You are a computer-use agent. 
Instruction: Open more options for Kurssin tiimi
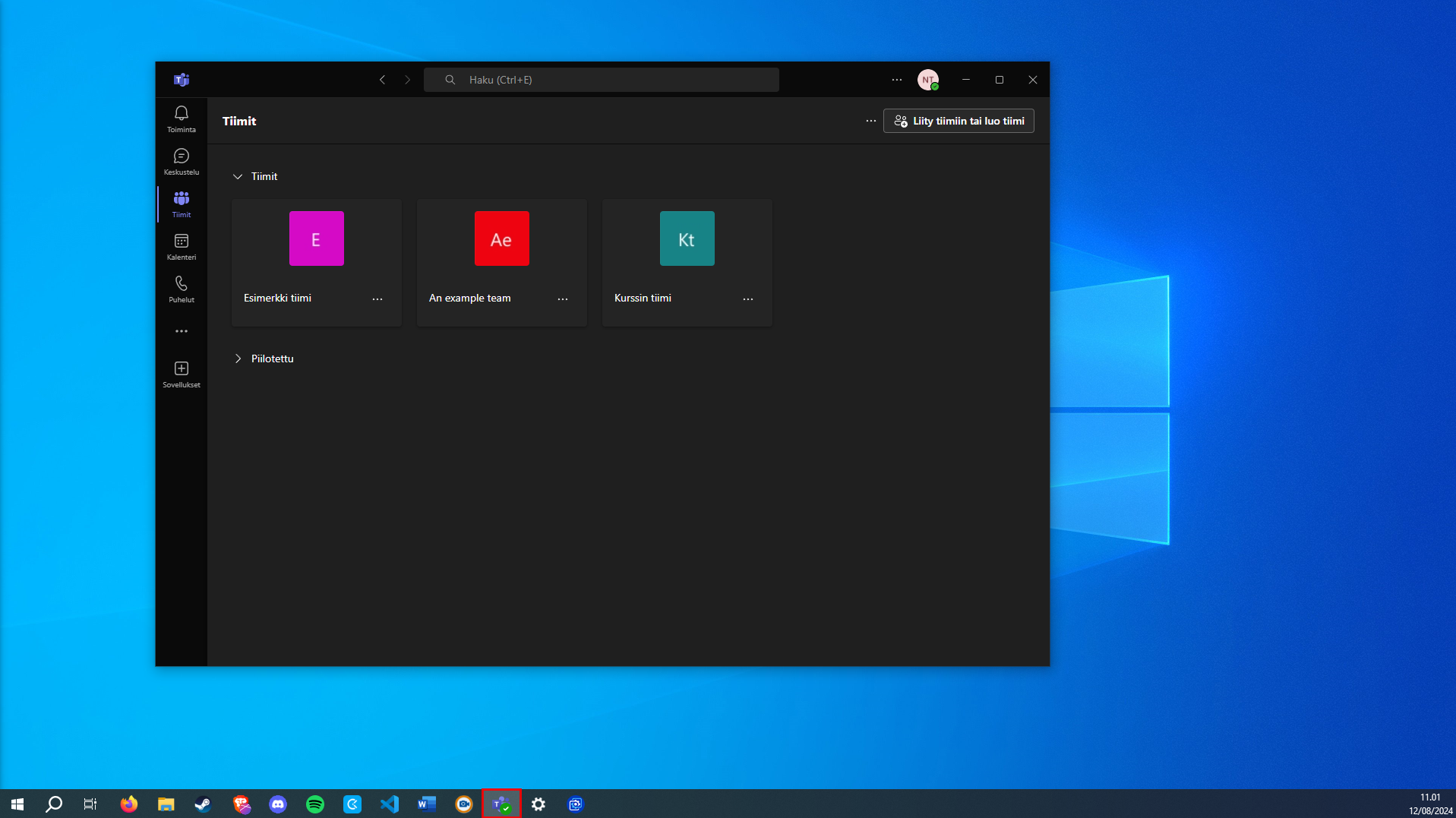click(748, 299)
